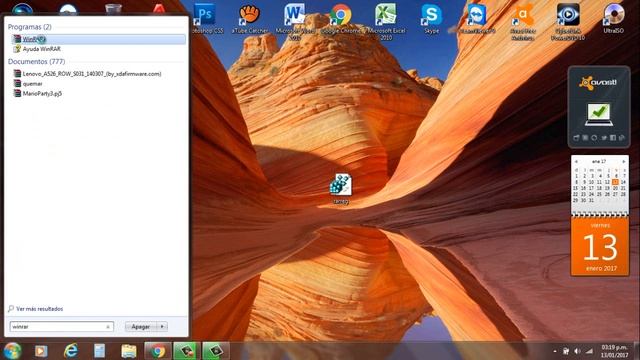Click the search box containing winrar
This screenshot has height=360, width=640.
coord(61,327)
